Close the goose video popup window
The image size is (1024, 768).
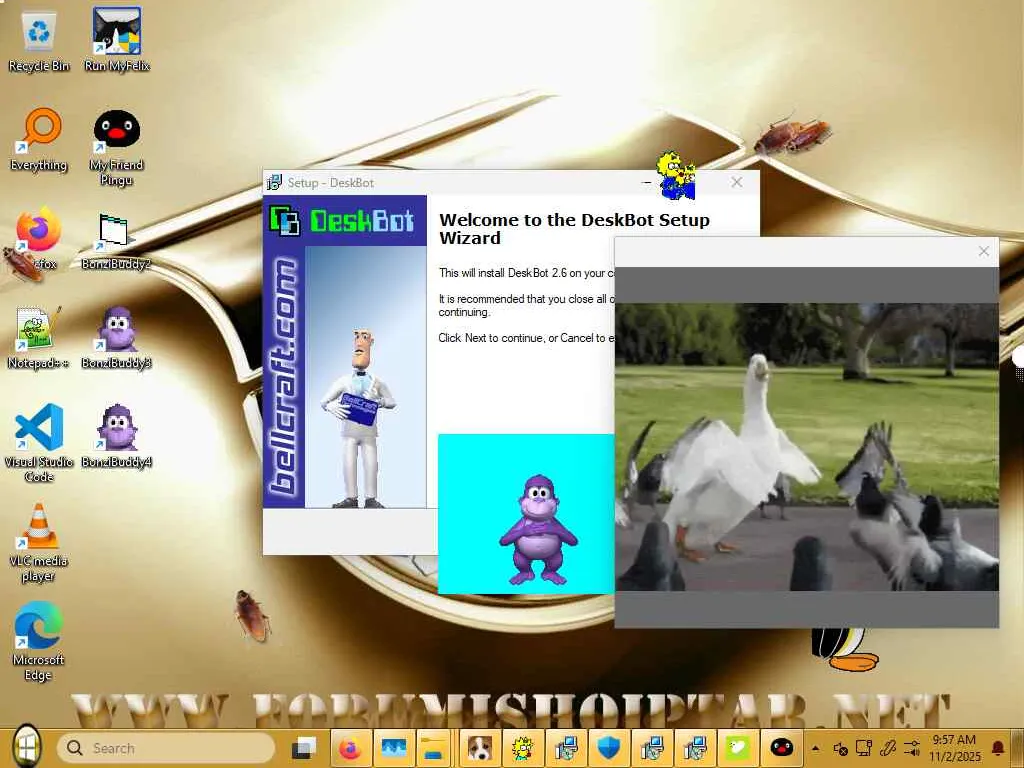pyautogui.click(x=984, y=251)
